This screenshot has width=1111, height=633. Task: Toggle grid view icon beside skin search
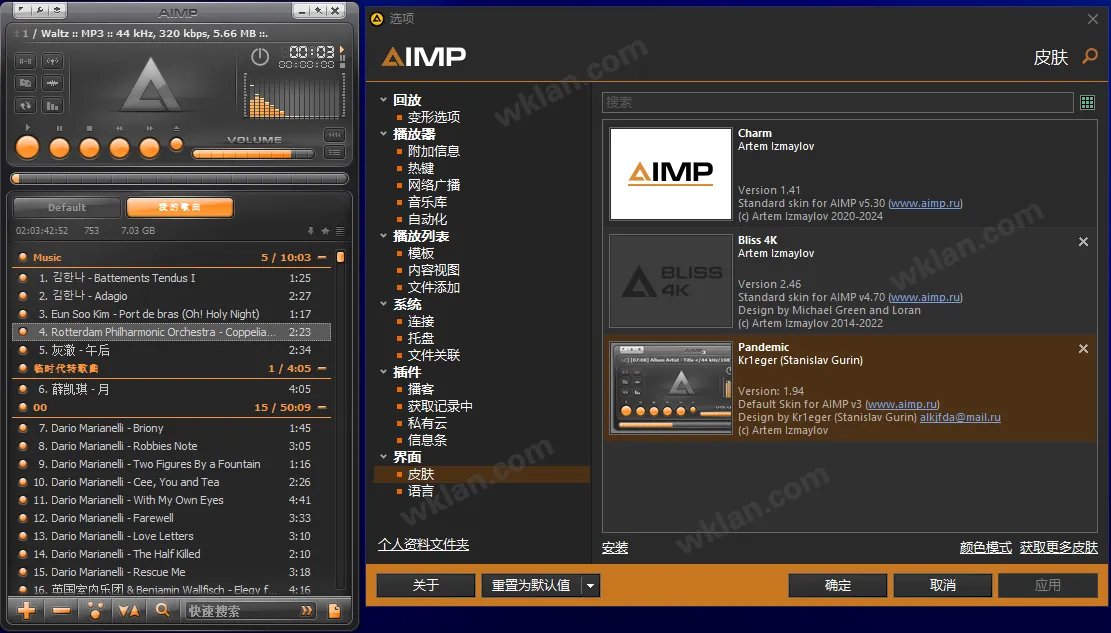click(x=1088, y=102)
